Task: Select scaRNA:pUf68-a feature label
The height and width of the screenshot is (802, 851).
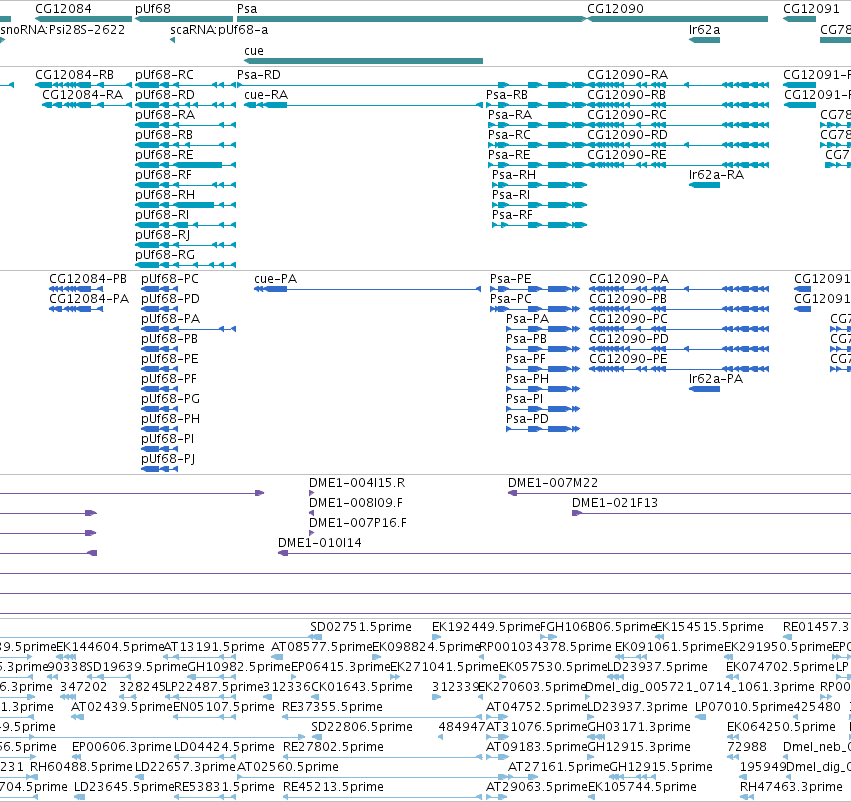Action: pos(219,29)
